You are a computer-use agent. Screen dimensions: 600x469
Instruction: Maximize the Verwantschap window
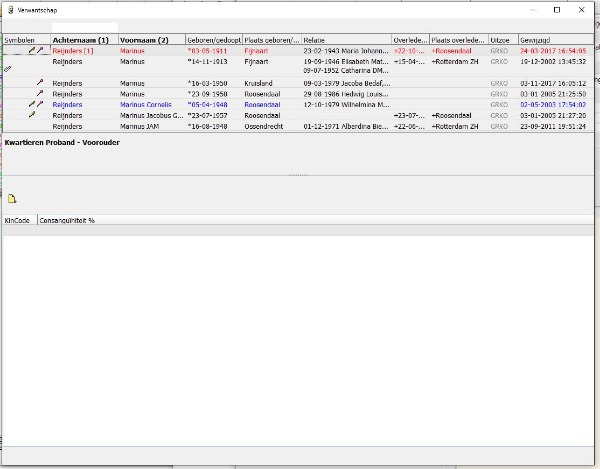pyautogui.click(x=557, y=9)
